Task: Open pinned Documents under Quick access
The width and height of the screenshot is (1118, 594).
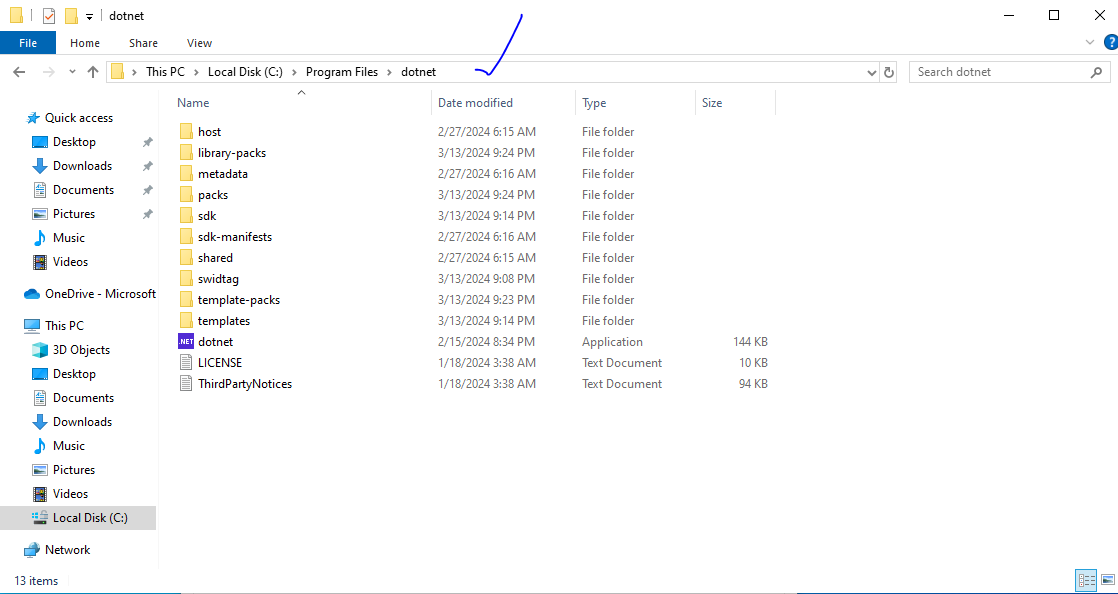Action: [83, 190]
